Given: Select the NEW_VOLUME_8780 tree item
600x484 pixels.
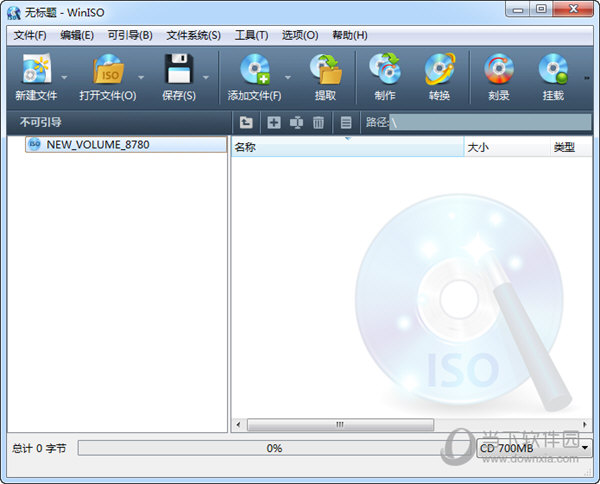Looking at the screenshot, I should [x=126, y=145].
